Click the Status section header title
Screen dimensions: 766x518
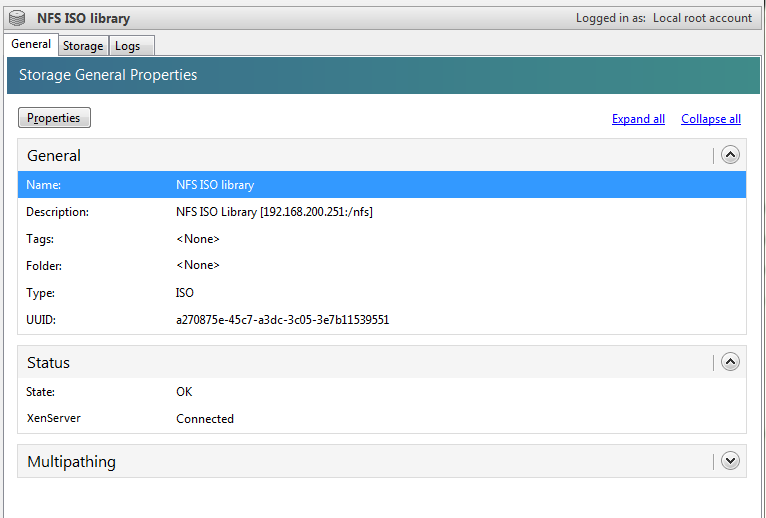(48, 363)
